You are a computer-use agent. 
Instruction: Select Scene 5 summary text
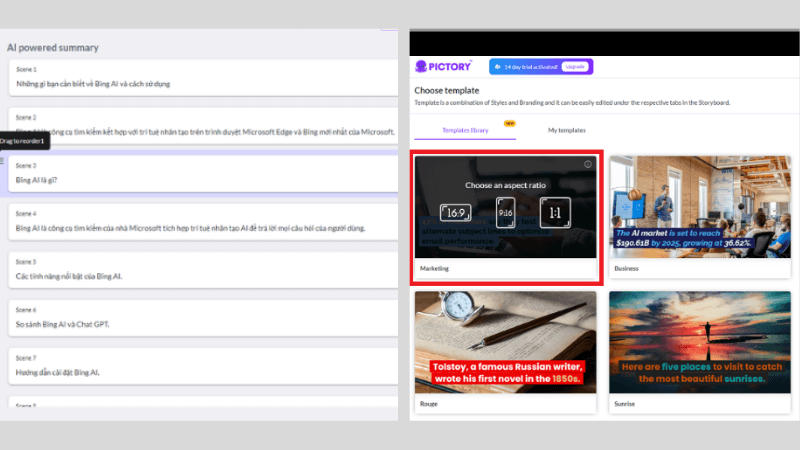coord(68,276)
